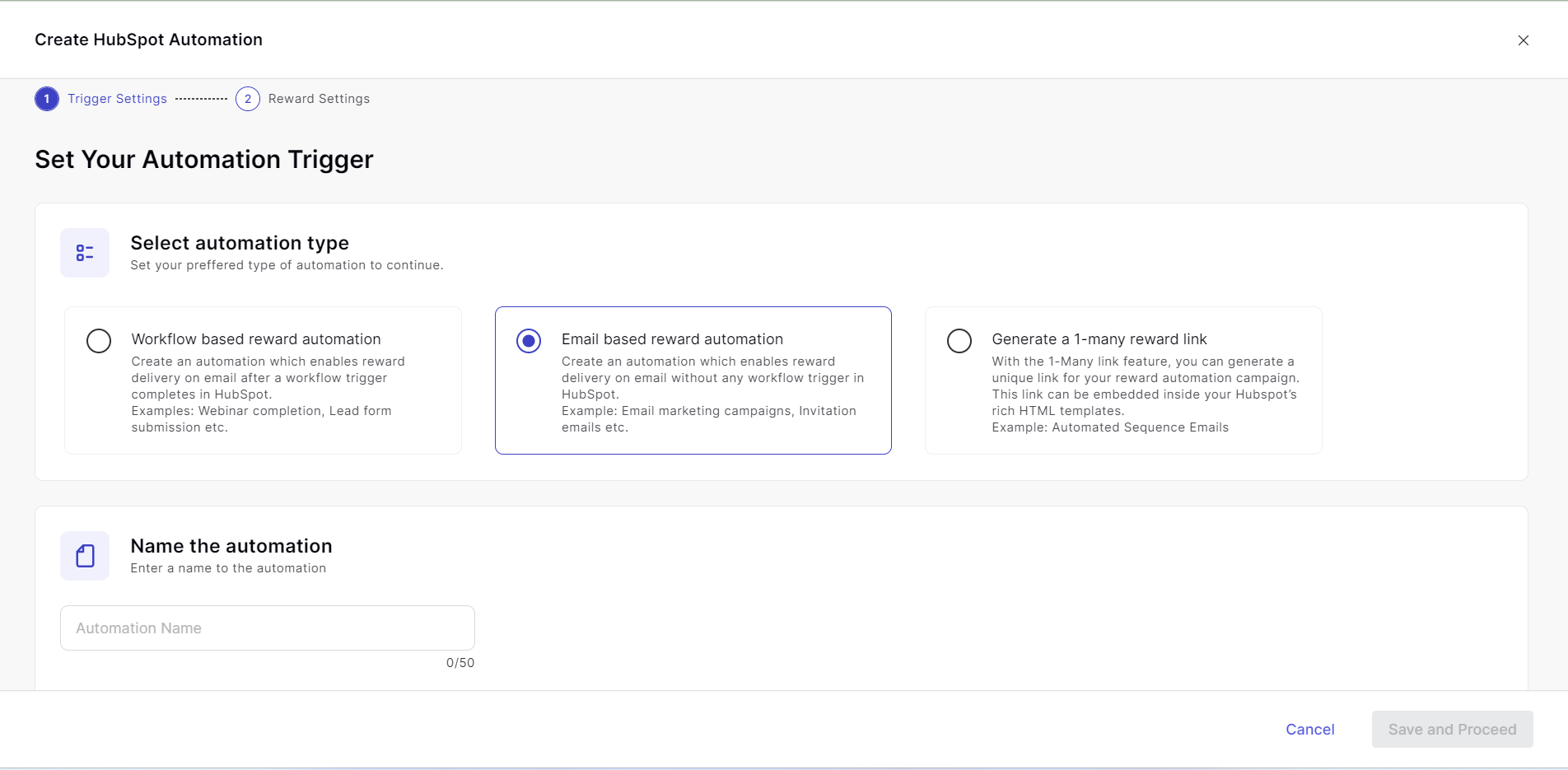Screen dimensions: 1568x770
Task: Choose the 1-many reward link radio button
Action: (x=959, y=341)
